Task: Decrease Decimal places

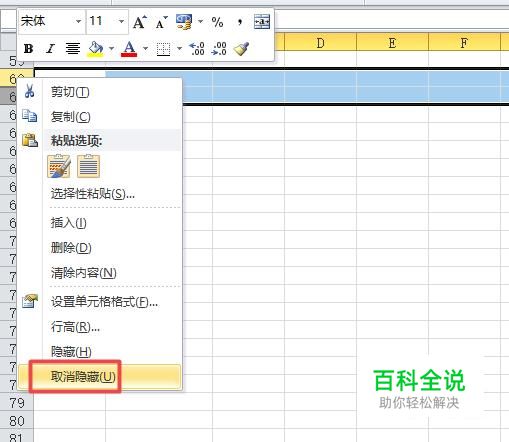Action: point(219,49)
